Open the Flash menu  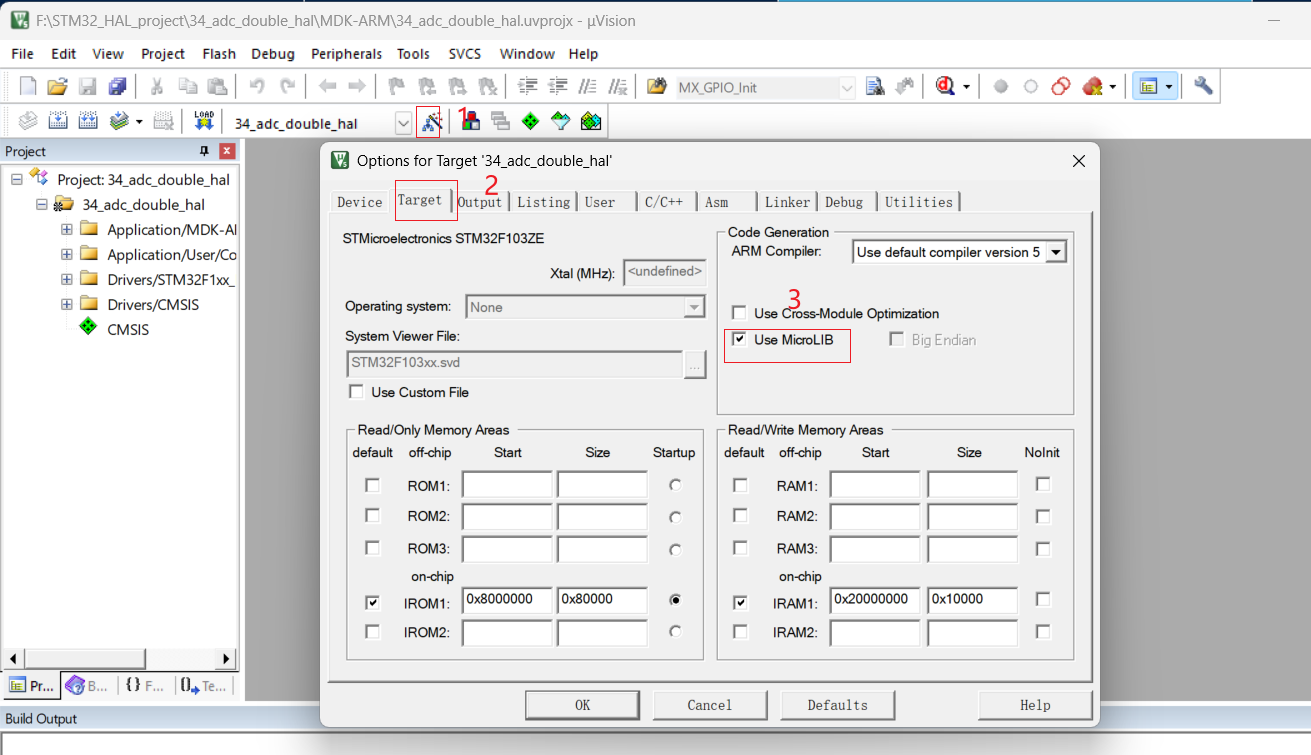219,54
